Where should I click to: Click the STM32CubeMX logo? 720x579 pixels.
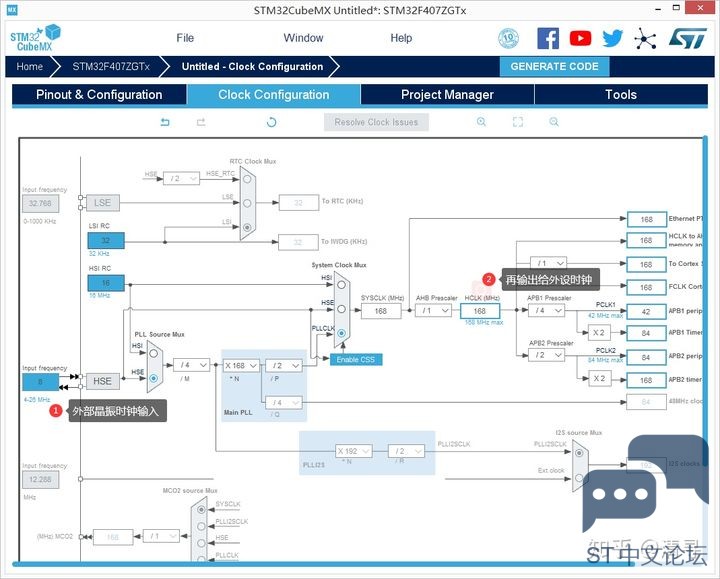35,38
